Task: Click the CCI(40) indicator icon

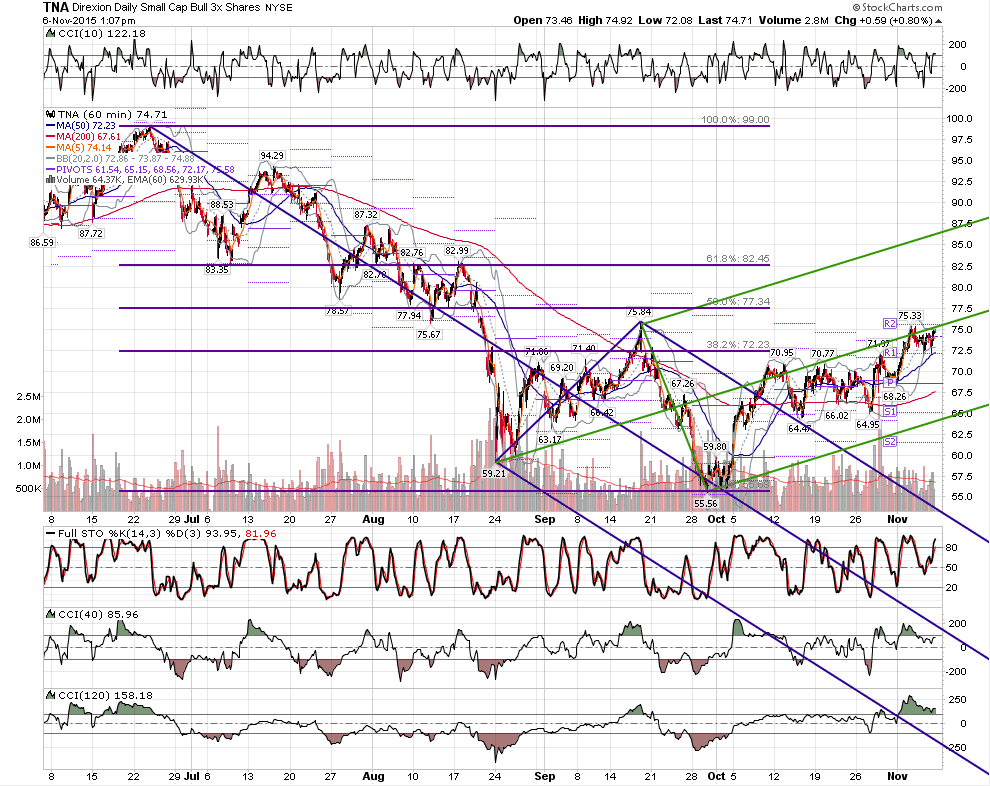Action: (50, 614)
